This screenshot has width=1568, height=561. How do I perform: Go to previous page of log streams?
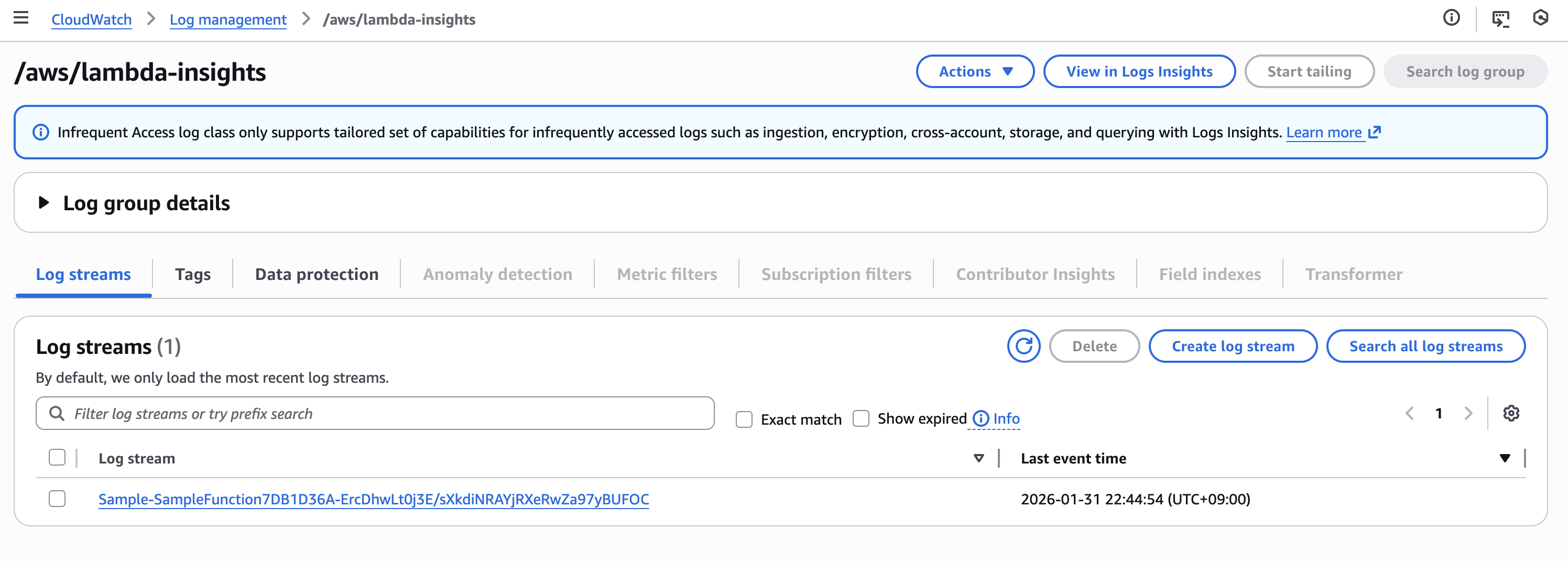point(1410,414)
